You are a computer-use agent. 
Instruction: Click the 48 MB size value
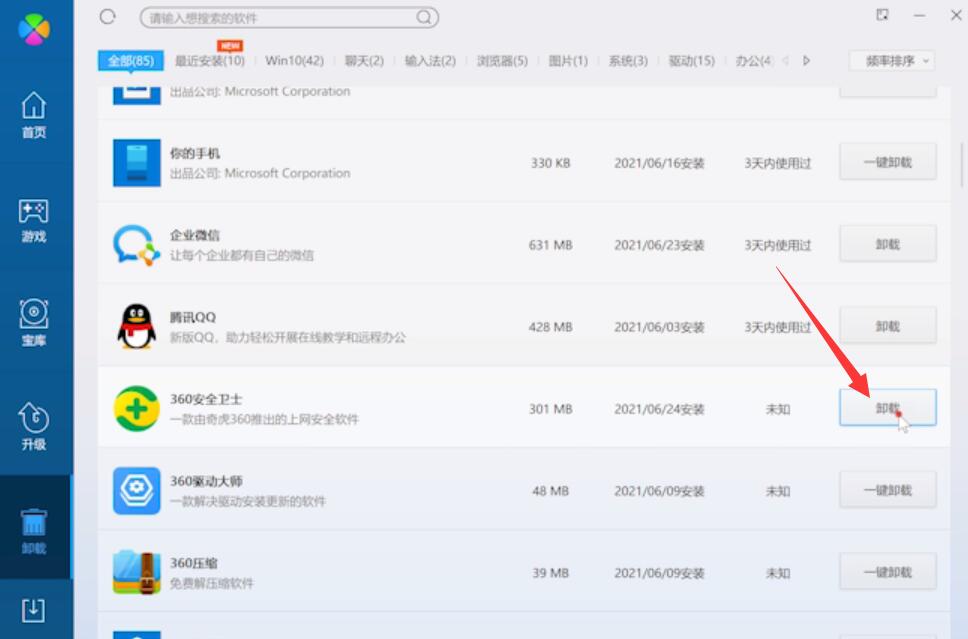[551, 491]
